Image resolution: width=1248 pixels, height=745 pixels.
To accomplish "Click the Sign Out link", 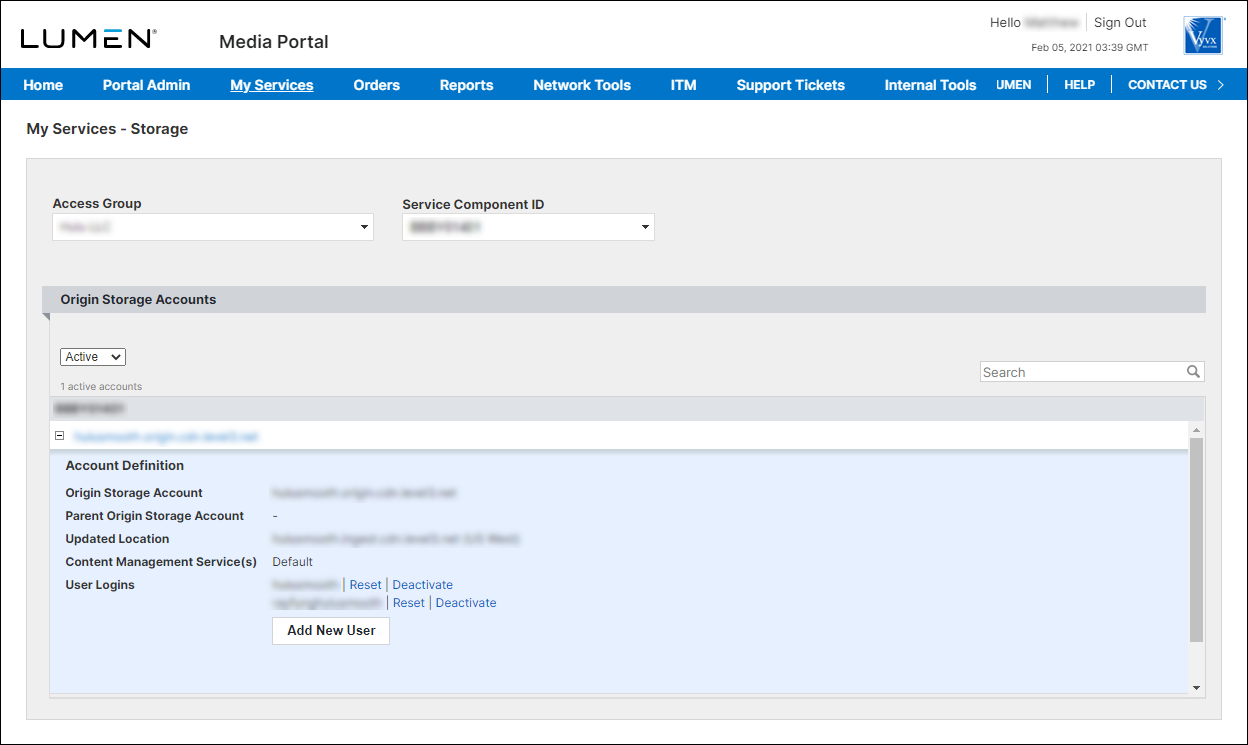I will 1120,22.
